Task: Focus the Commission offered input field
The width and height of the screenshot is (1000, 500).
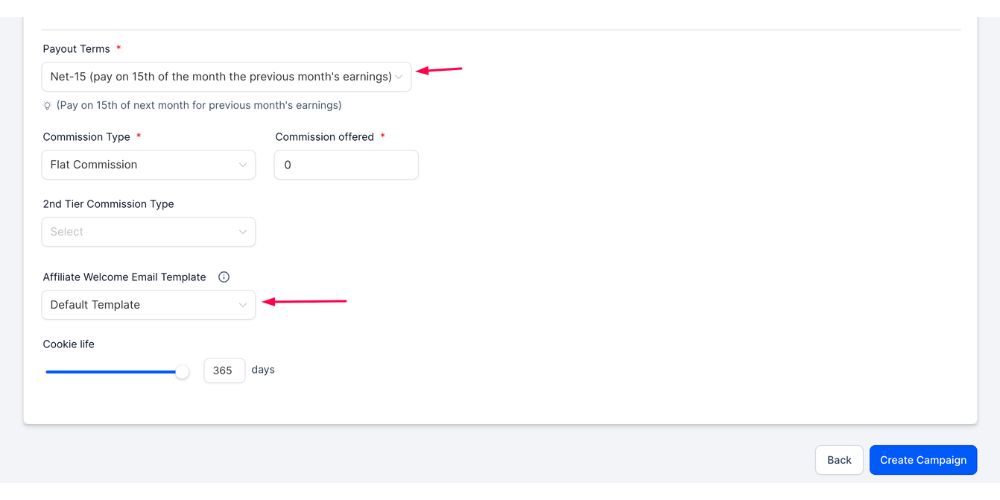Action: pyautogui.click(x=346, y=165)
